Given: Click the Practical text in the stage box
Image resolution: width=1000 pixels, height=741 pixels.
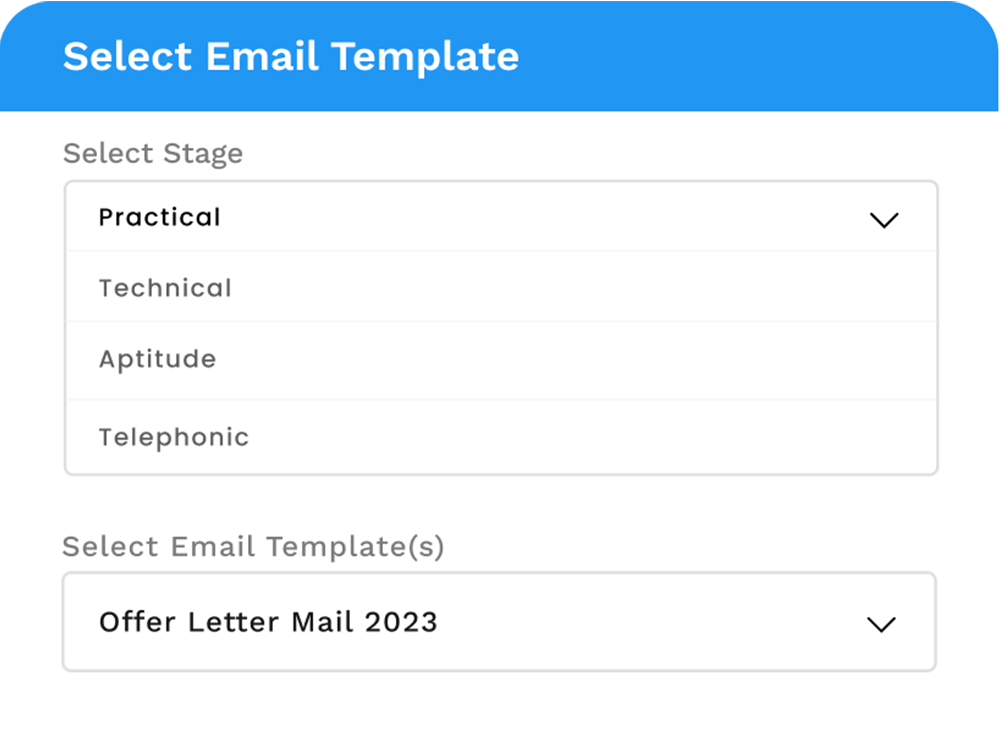Looking at the screenshot, I should 160,217.
